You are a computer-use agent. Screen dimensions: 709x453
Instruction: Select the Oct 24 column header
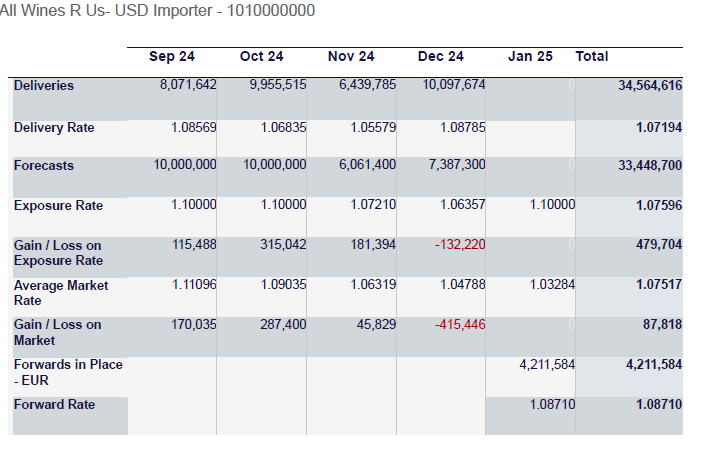click(x=261, y=57)
